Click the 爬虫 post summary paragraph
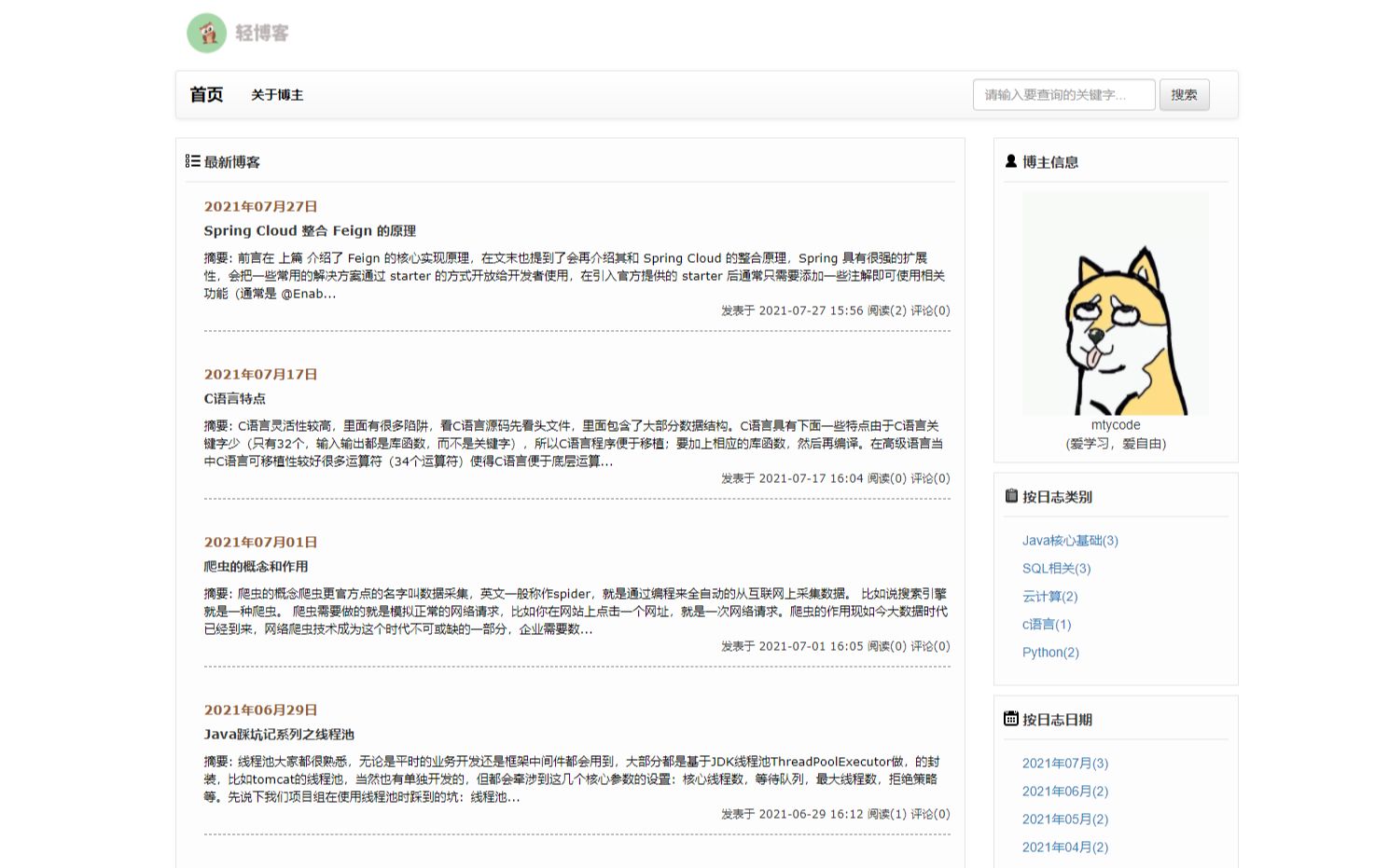 click(x=576, y=612)
